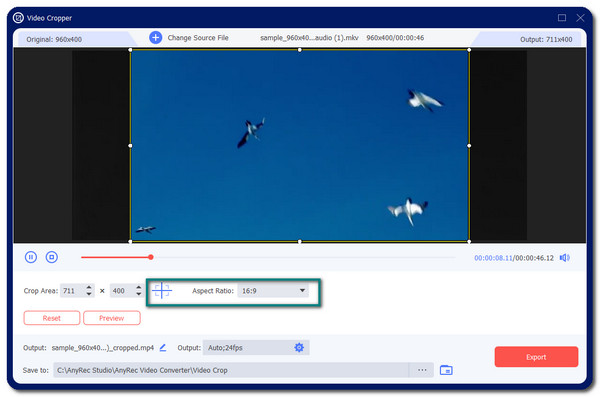Click the Video Cropper app logo icon
Screen dimensions: 600x397
(18, 18)
